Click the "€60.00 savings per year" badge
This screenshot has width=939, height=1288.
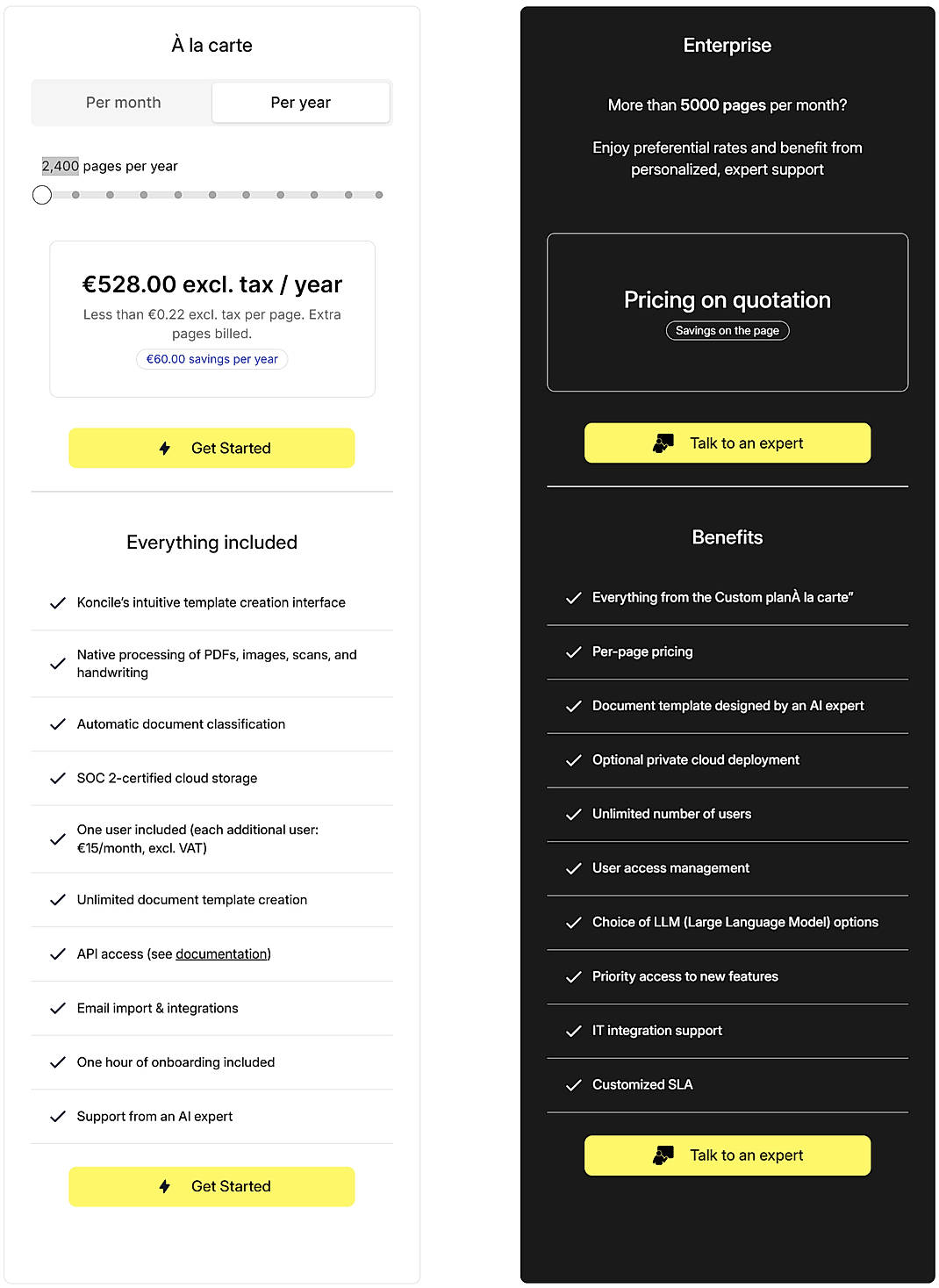pyautogui.click(x=211, y=359)
